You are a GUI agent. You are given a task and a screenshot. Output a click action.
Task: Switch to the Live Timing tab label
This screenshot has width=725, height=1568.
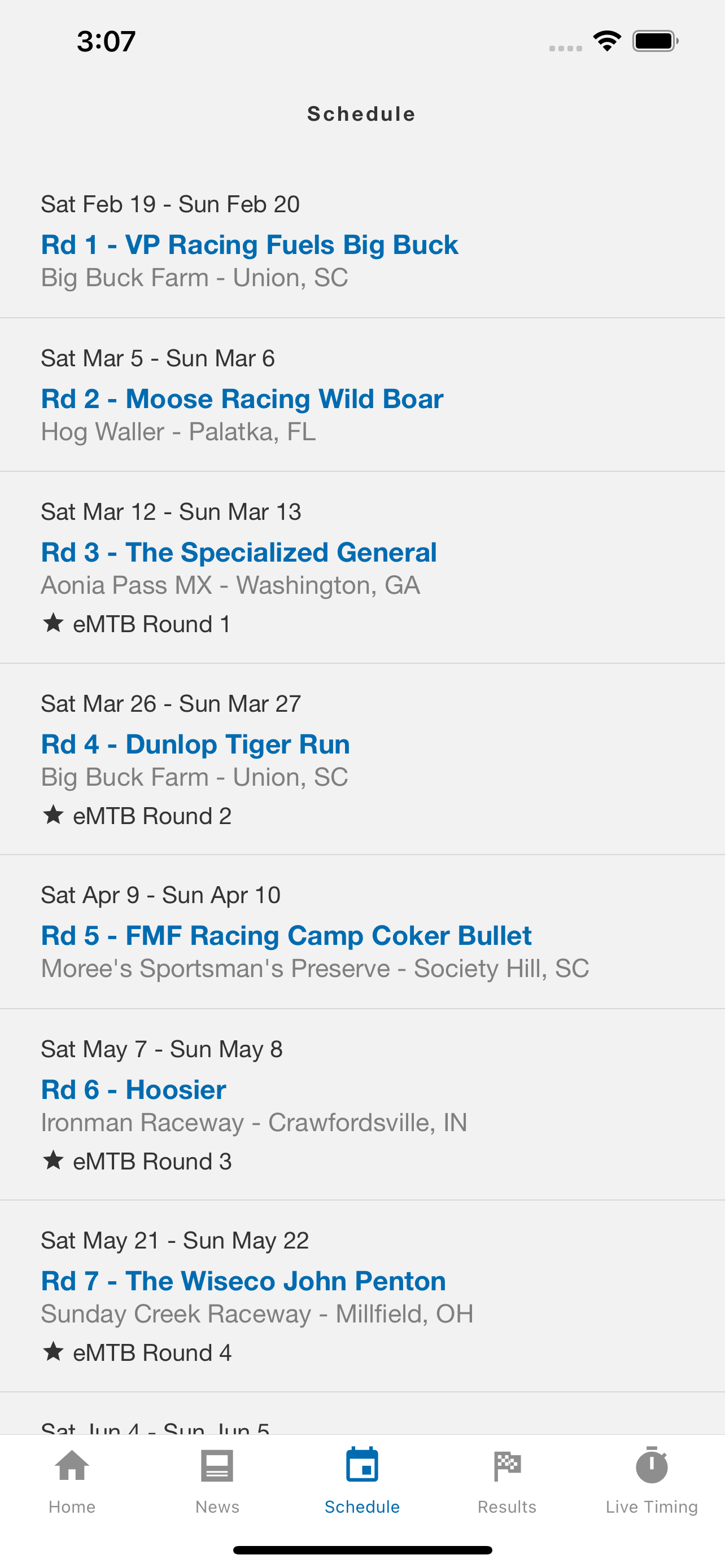652,1506
